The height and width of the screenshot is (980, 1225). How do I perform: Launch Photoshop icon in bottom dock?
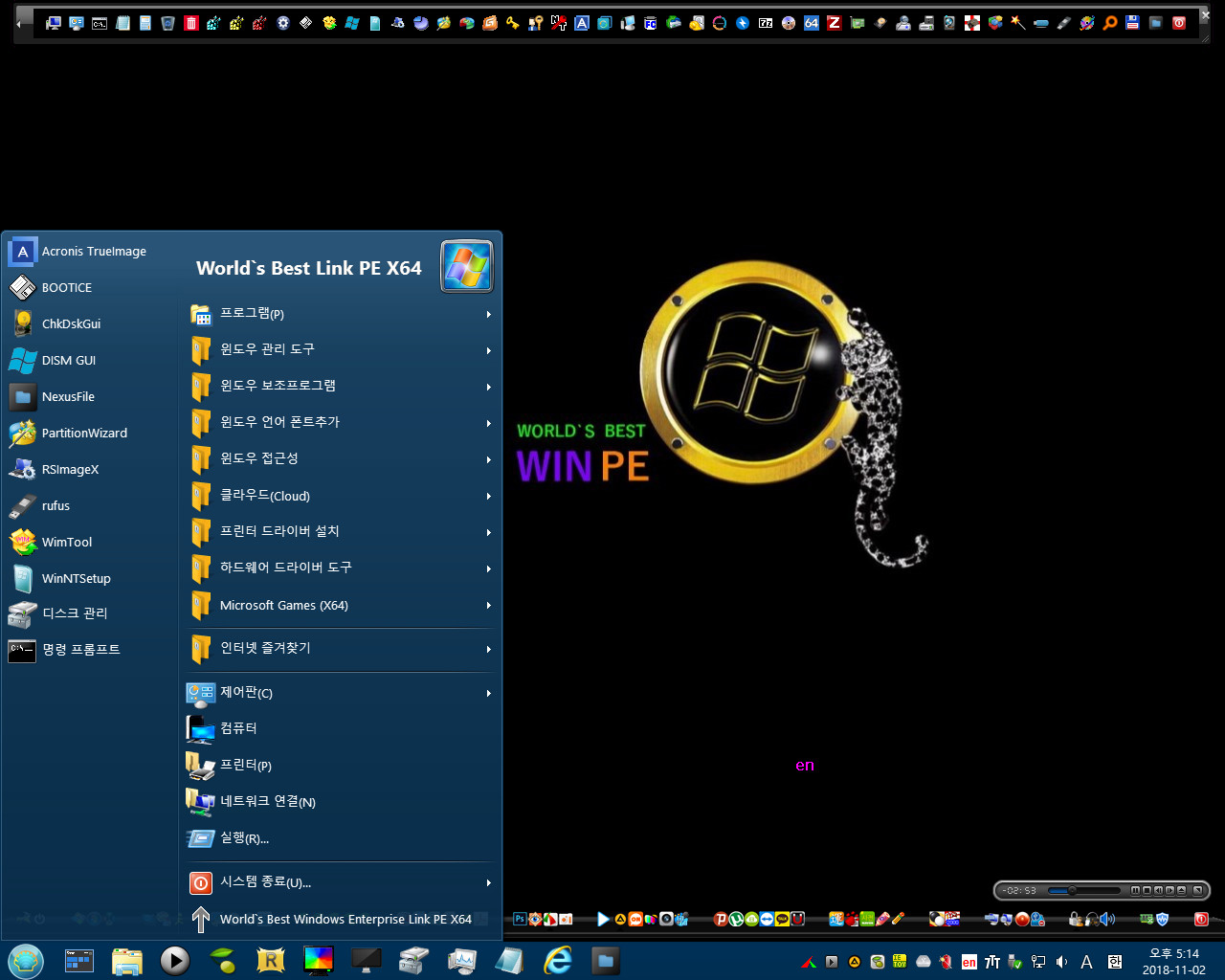[x=520, y=919]
